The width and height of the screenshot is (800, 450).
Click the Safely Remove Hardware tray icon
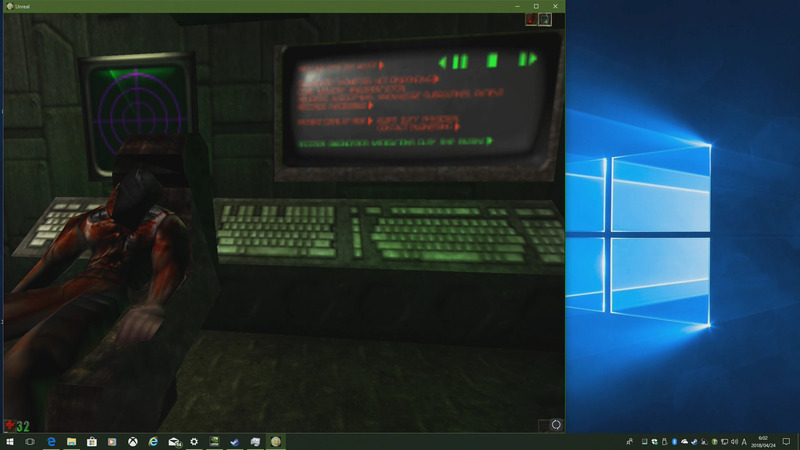664,442
